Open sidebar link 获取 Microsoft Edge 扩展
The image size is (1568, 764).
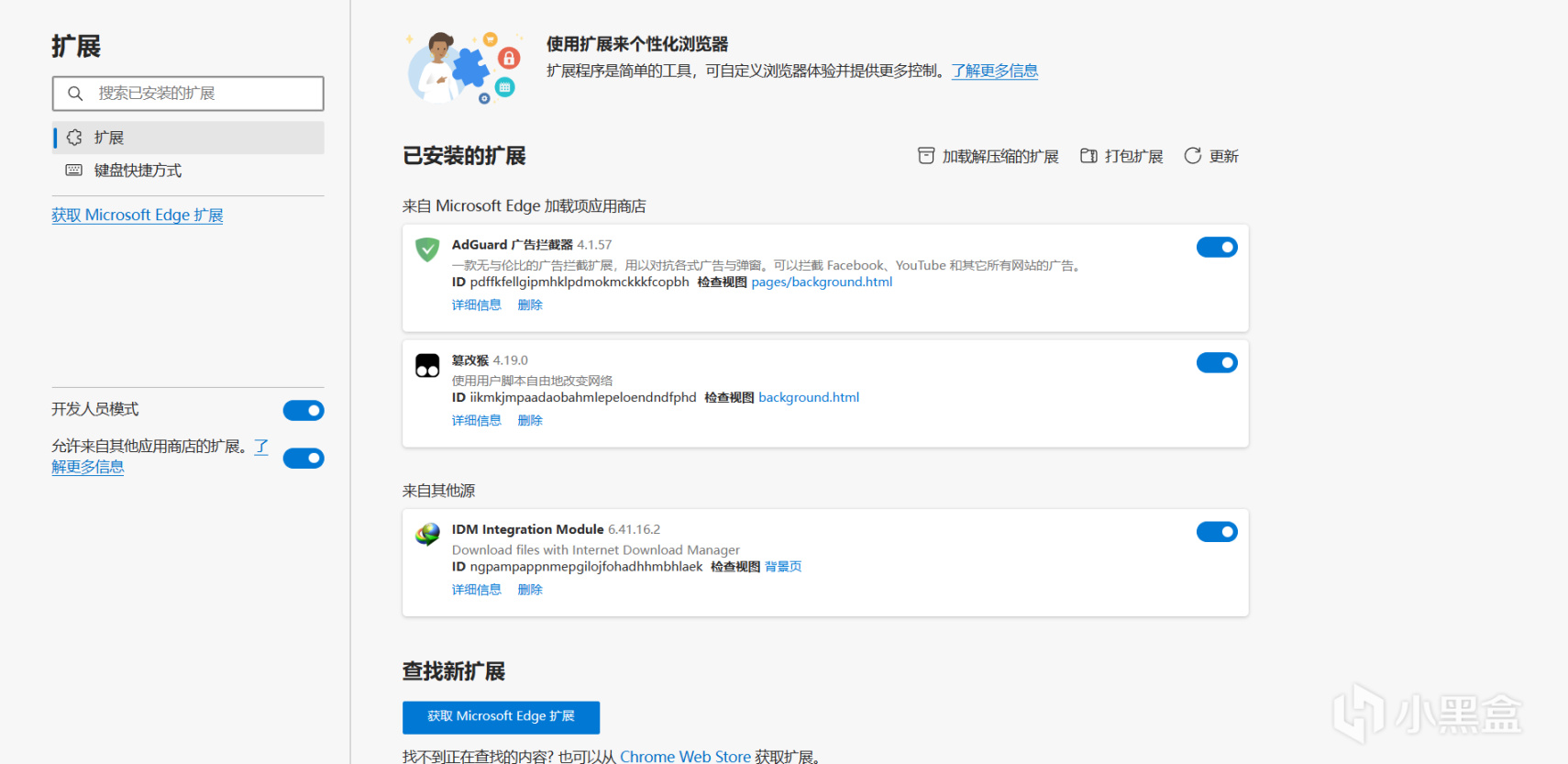[x=138, y=215]
